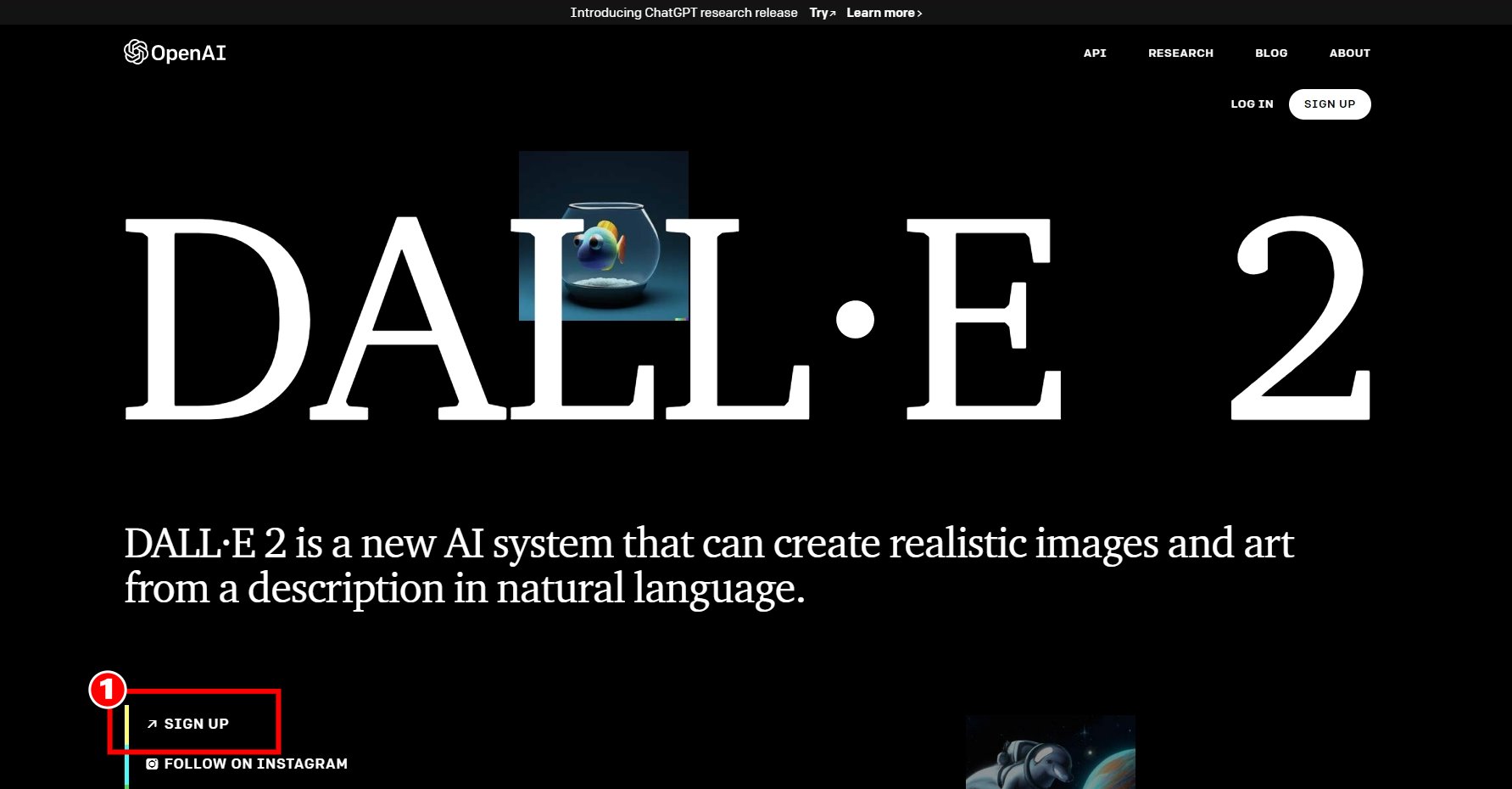Click the Introducing ChatGPT research release text
Viewport: 1512px width, 789px height.
pos(683,13)
